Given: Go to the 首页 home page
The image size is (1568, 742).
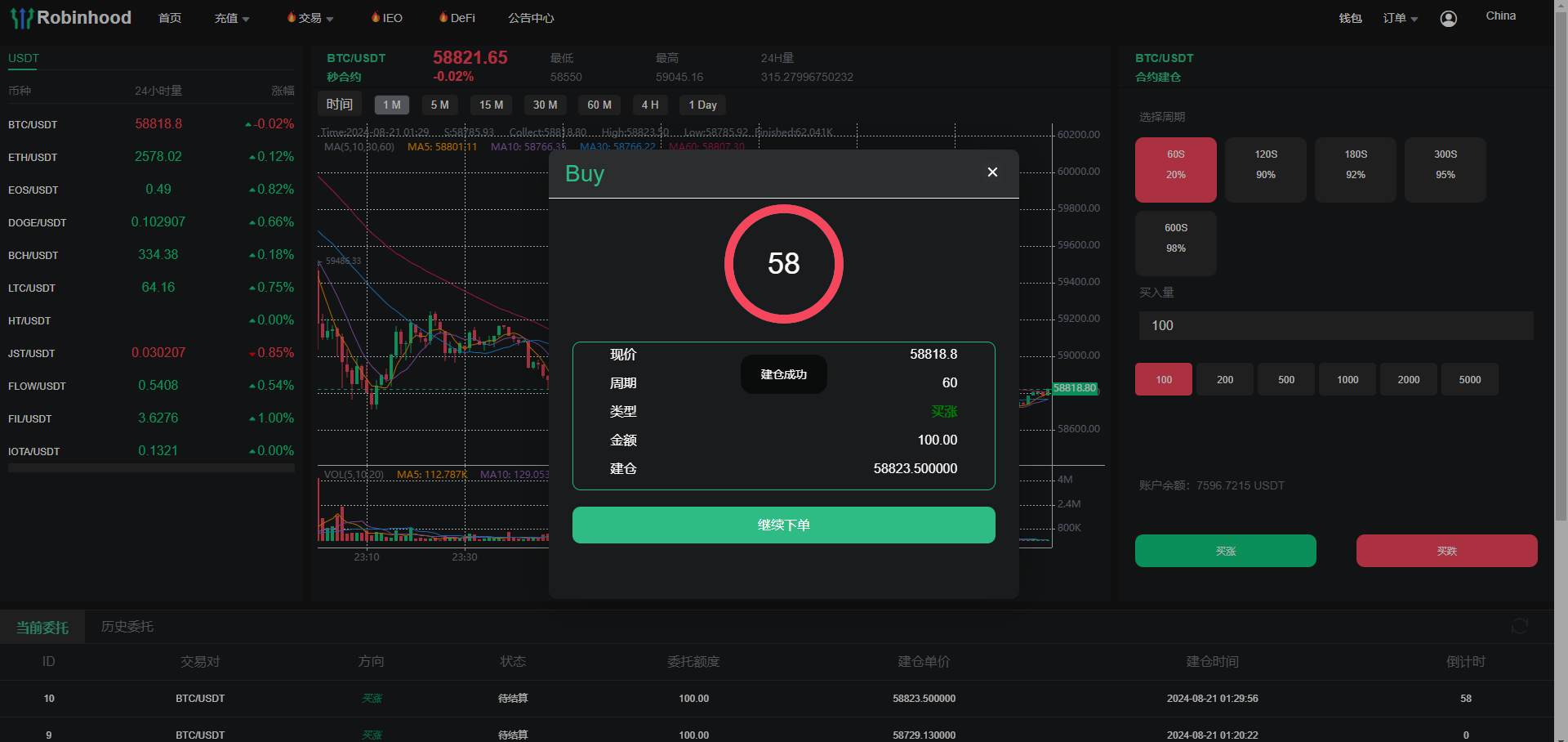Looking at the screenshot, I should coord(170,18).
